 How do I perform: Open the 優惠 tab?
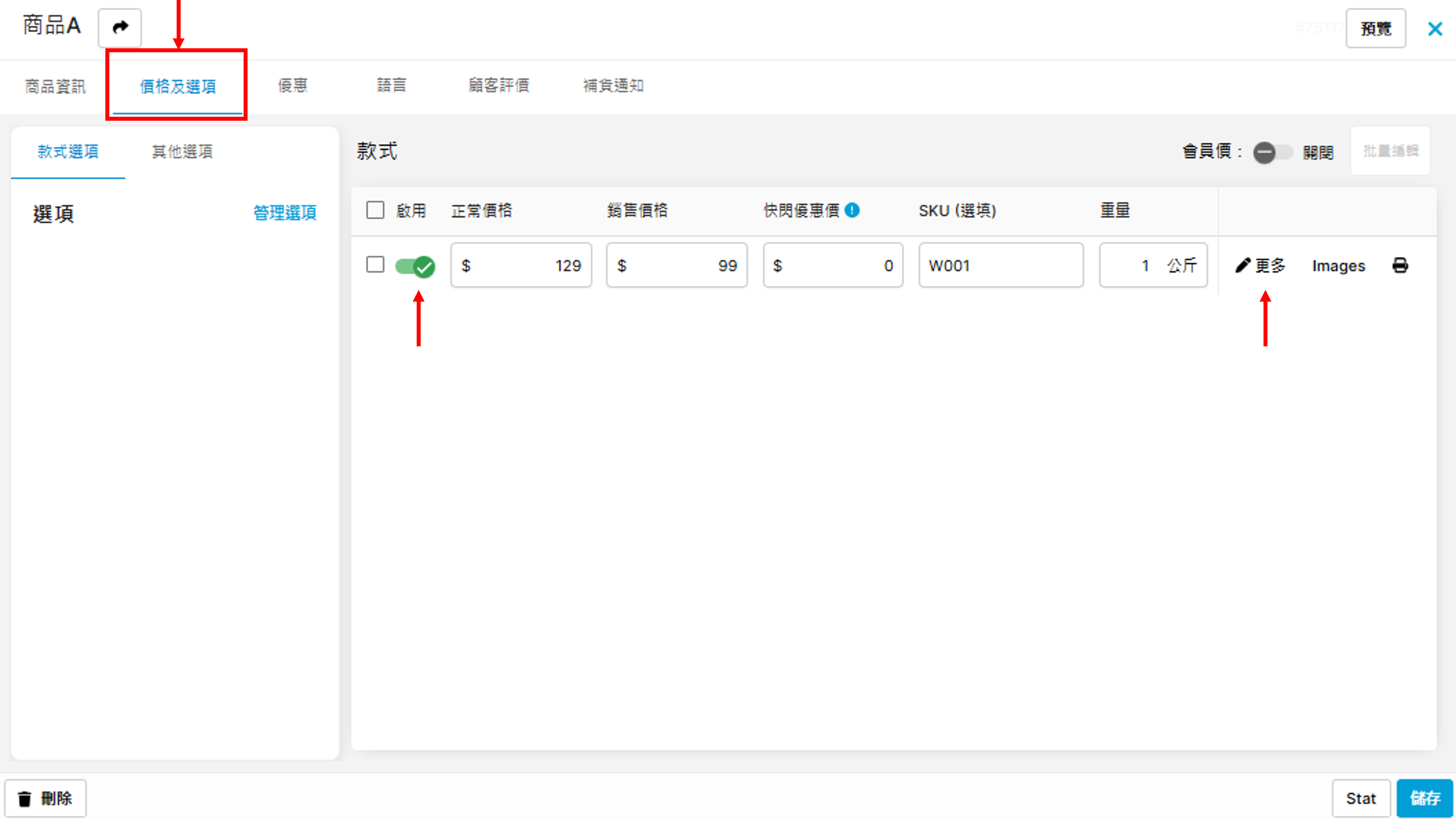point(292,86)
